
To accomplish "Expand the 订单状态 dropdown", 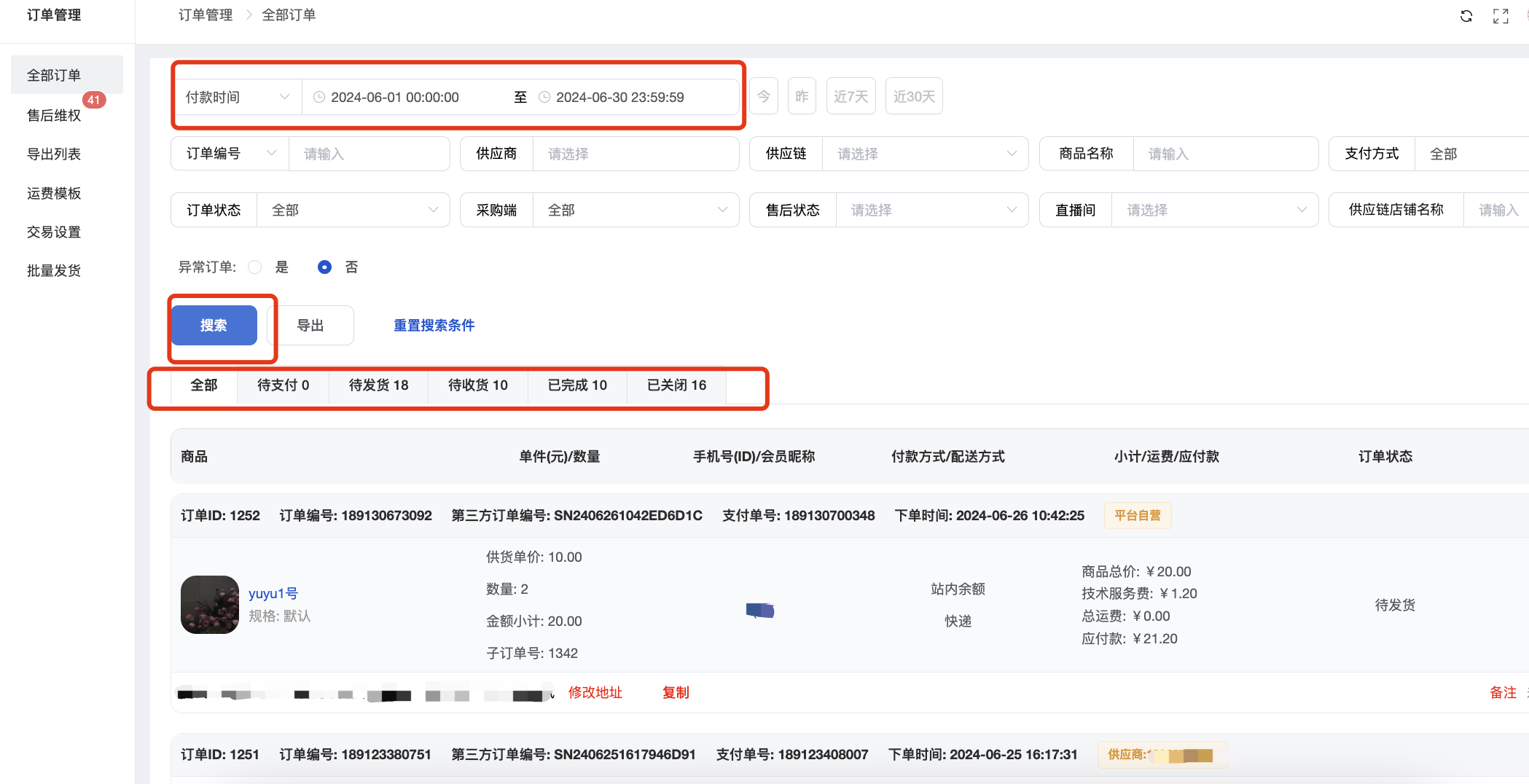I will pyautogui.click(x=353, y=210).
